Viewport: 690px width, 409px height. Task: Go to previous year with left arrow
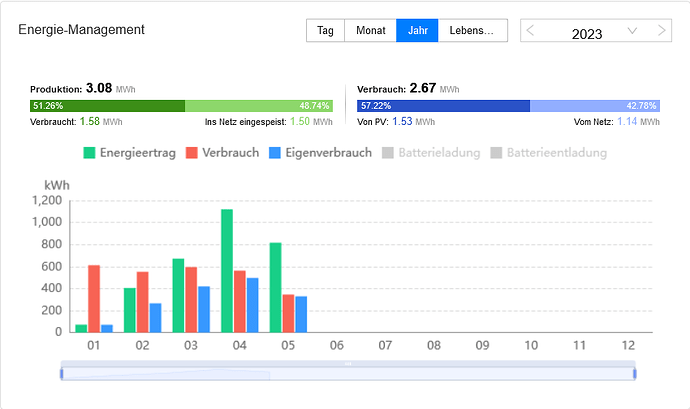click(x=530, y=30)
